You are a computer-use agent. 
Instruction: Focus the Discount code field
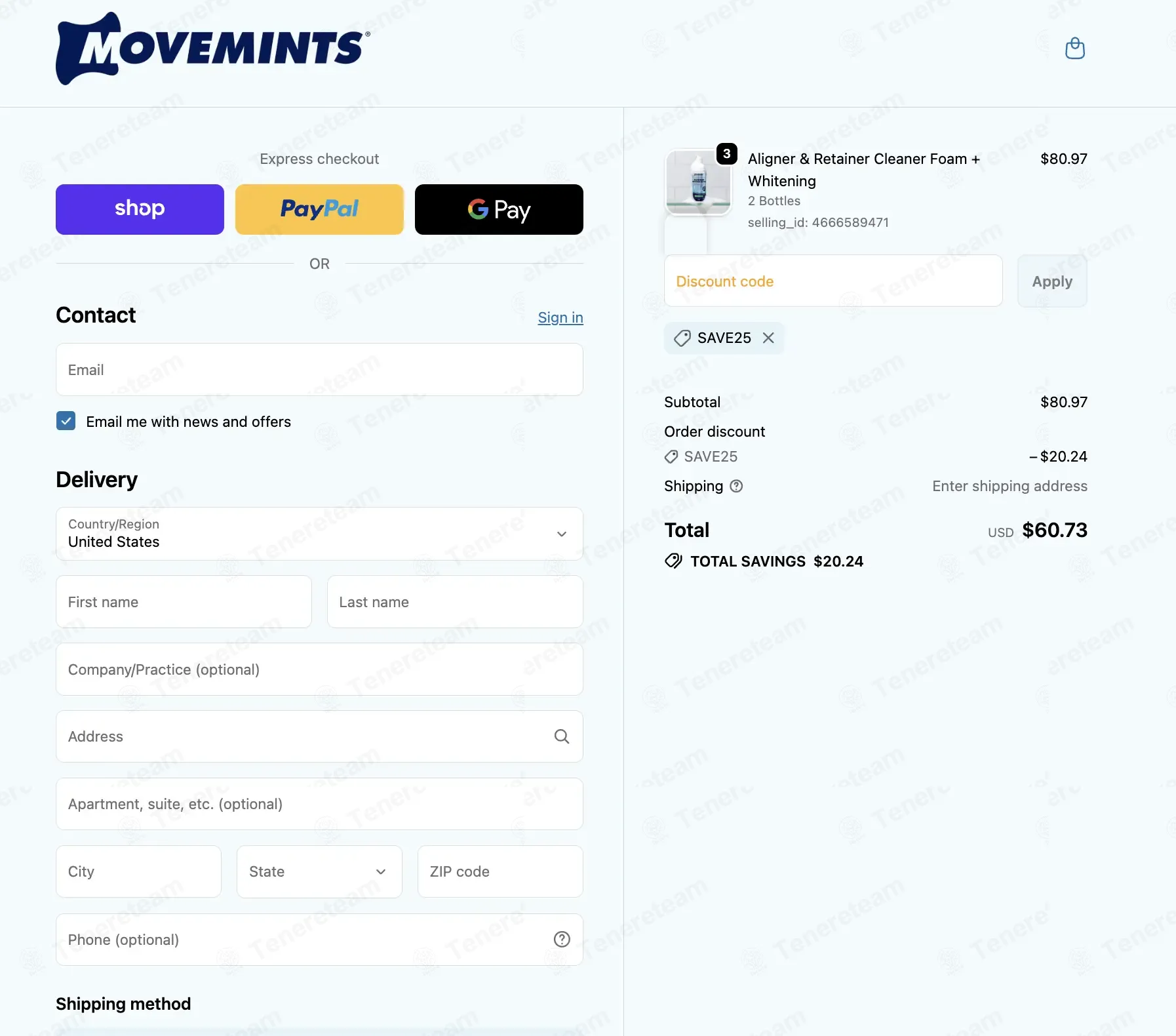(x=833, y=281)
